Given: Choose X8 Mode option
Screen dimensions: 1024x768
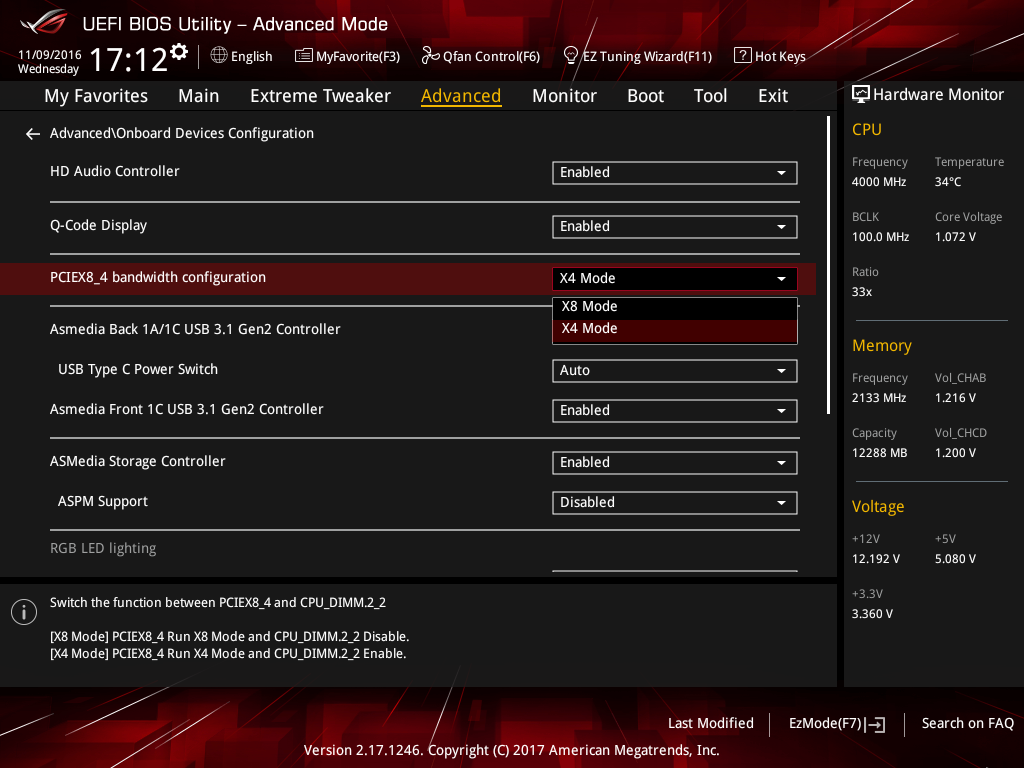Looking at the screenshot, I should 675,307.
